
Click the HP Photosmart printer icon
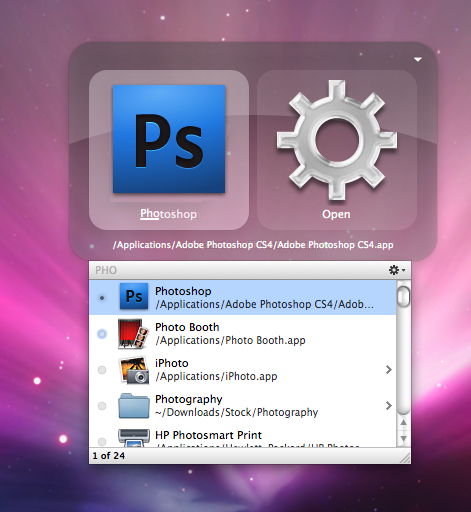[134, 438]
